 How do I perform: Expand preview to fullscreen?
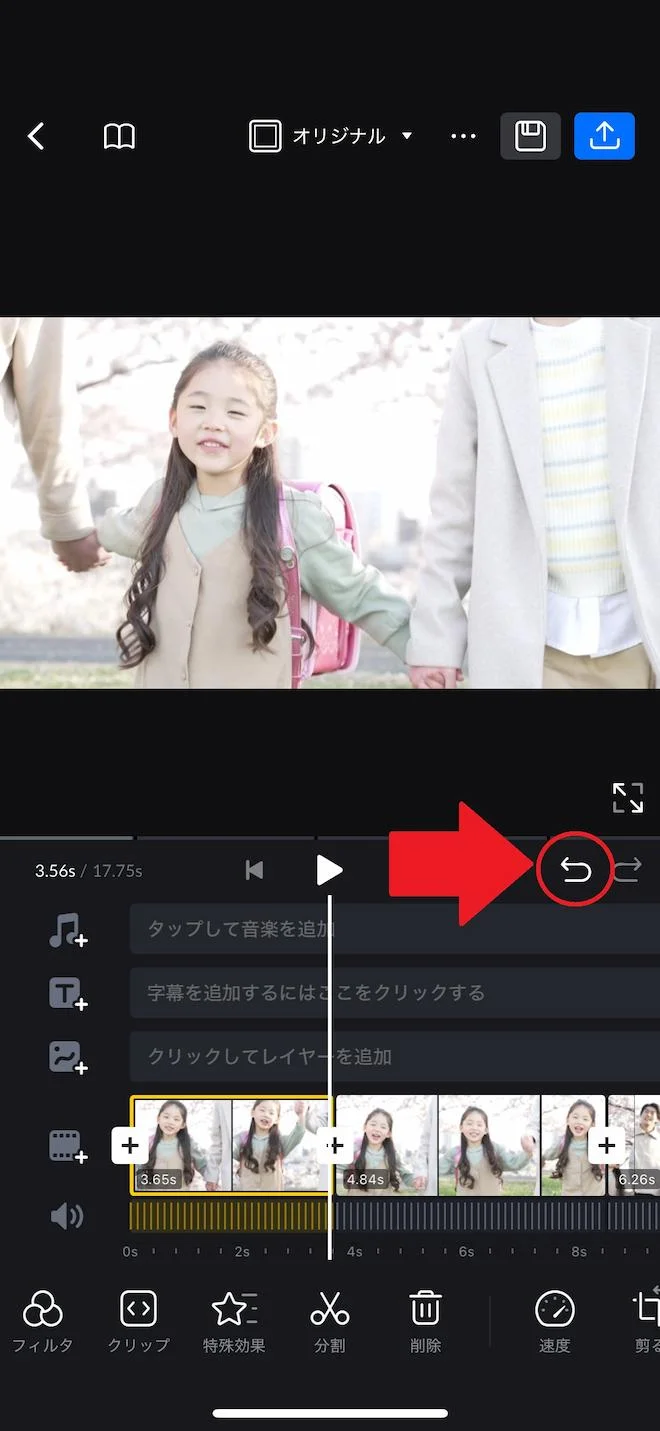pos(628,797)
